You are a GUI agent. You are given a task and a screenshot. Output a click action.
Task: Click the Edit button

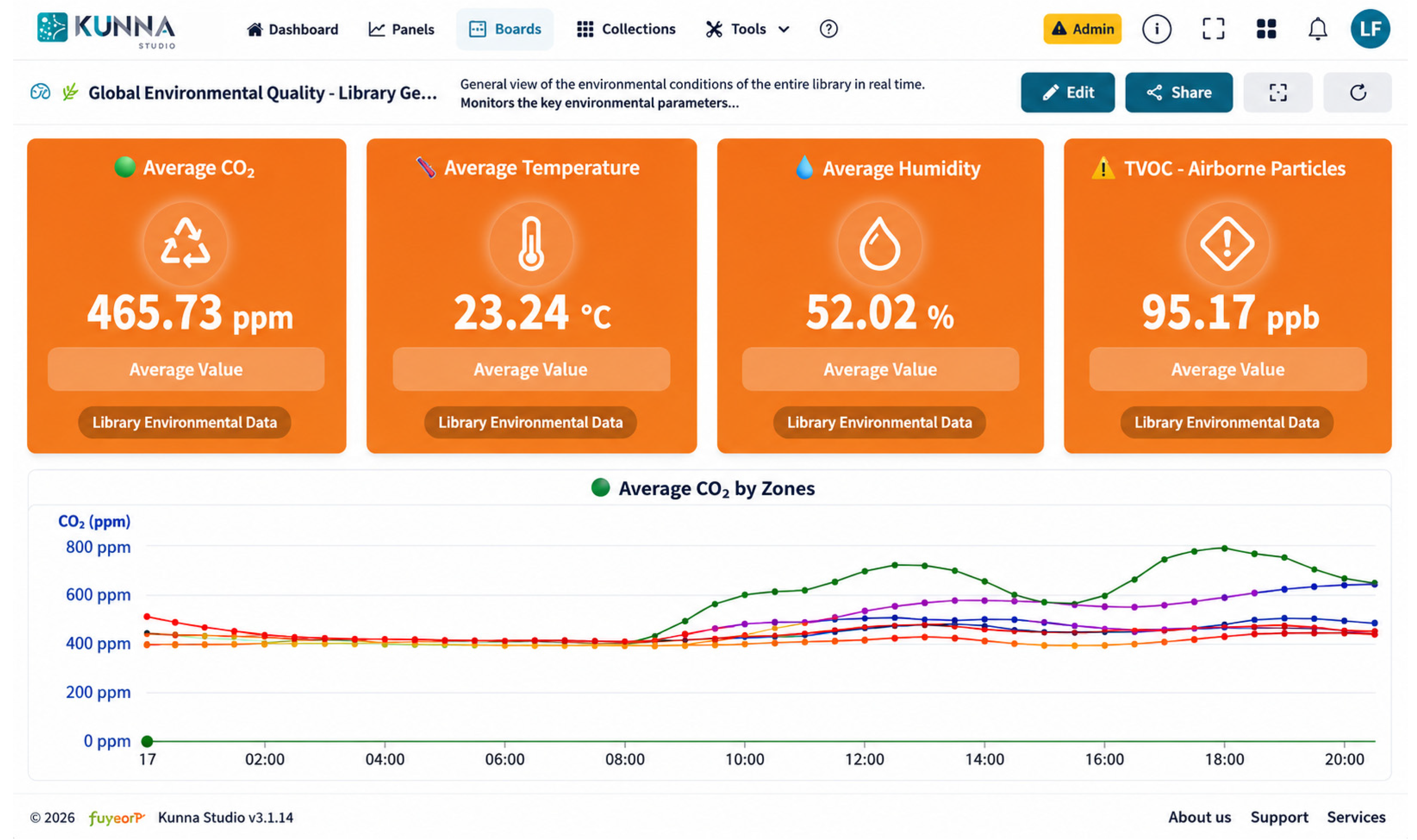tap(1067, 92)
